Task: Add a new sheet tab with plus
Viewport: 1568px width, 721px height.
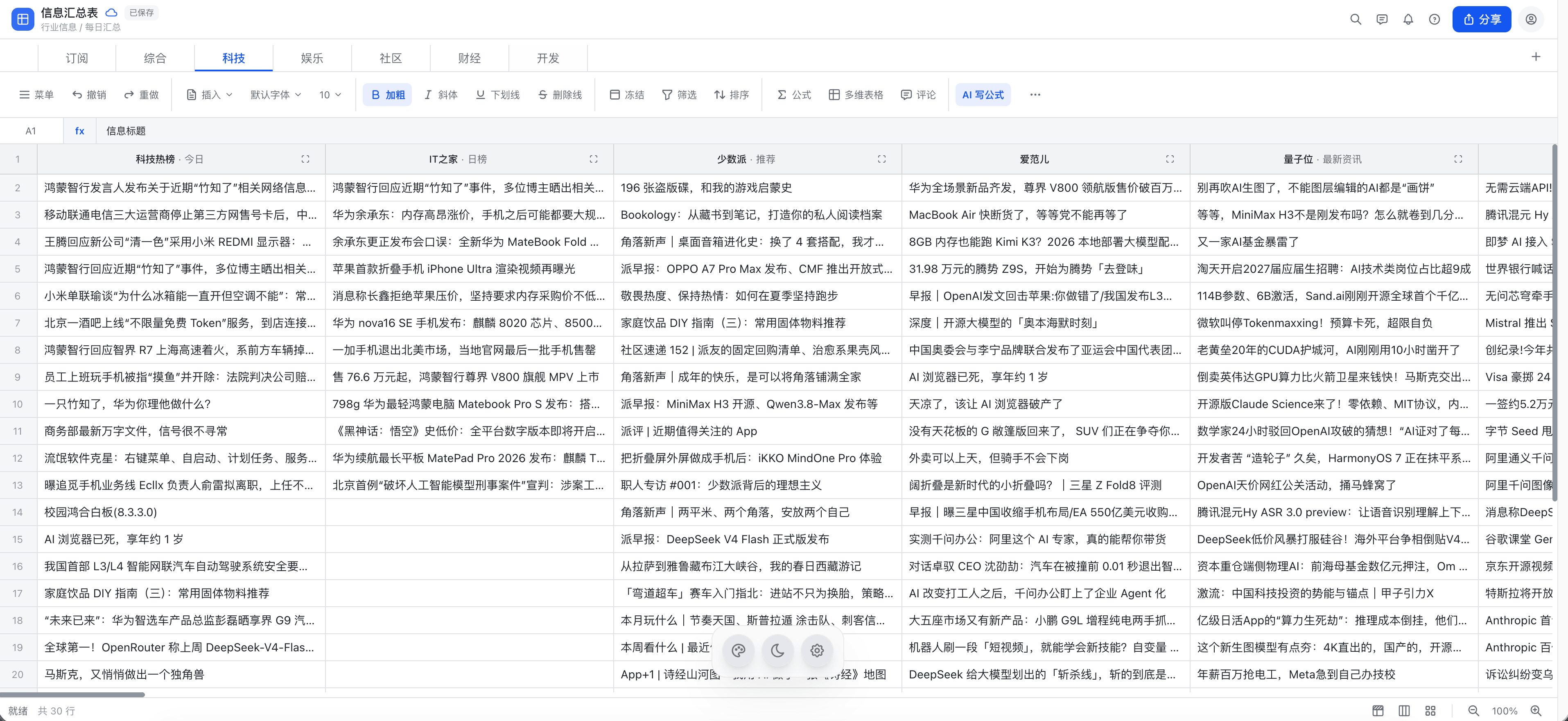Action: (1536, 57)
